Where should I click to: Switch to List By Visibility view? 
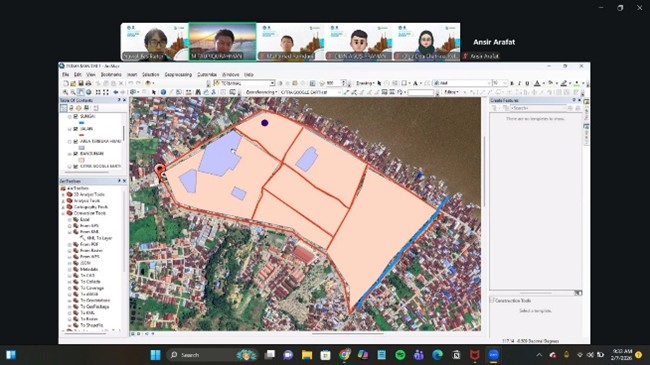[x=78, y=108]
